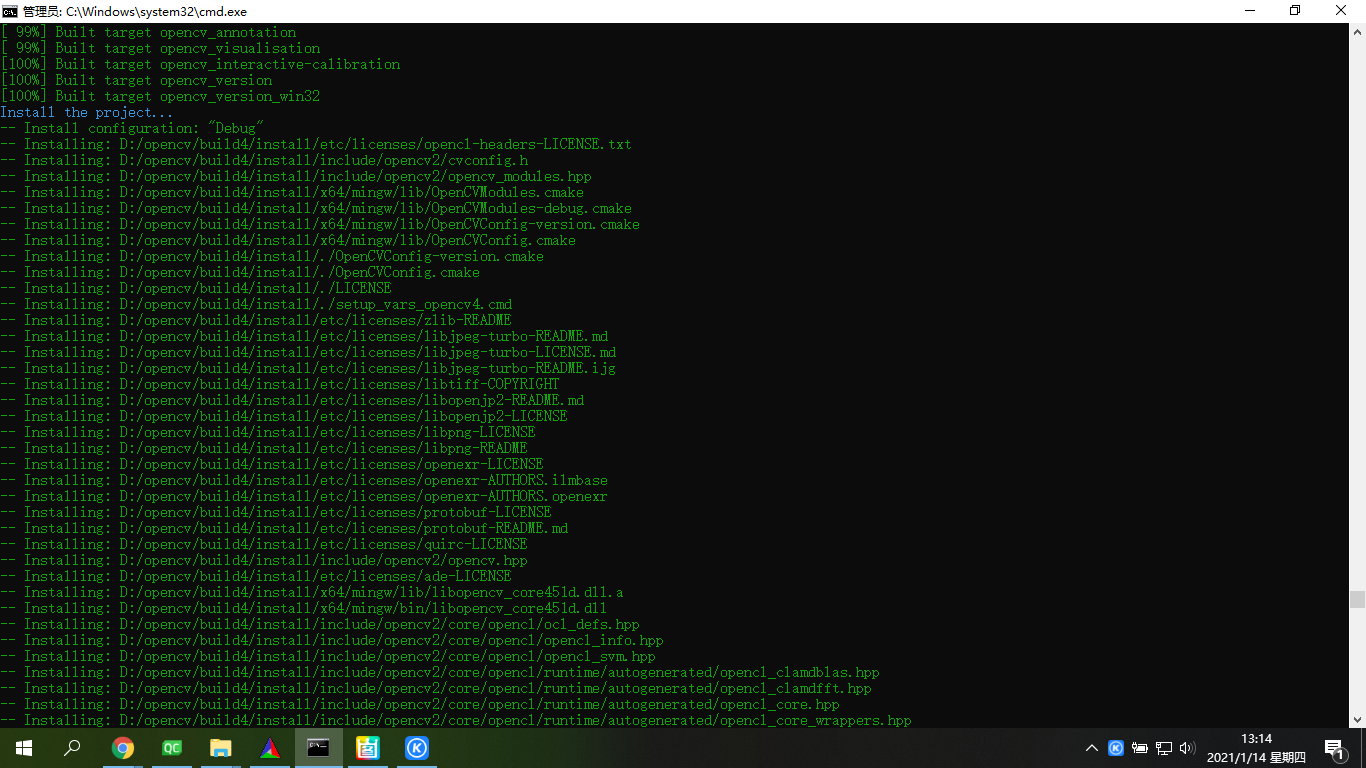The width and height of the screenshot is (1366, 768).
Task: Open taskbar search magnifier
Action: tap(72, 748)
